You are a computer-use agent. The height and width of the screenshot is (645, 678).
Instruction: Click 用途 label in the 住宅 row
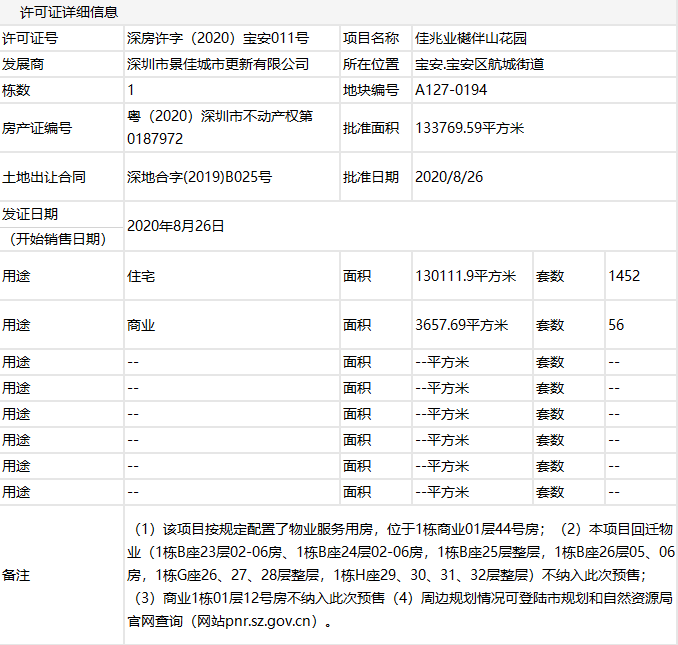[x=16, y=276]
